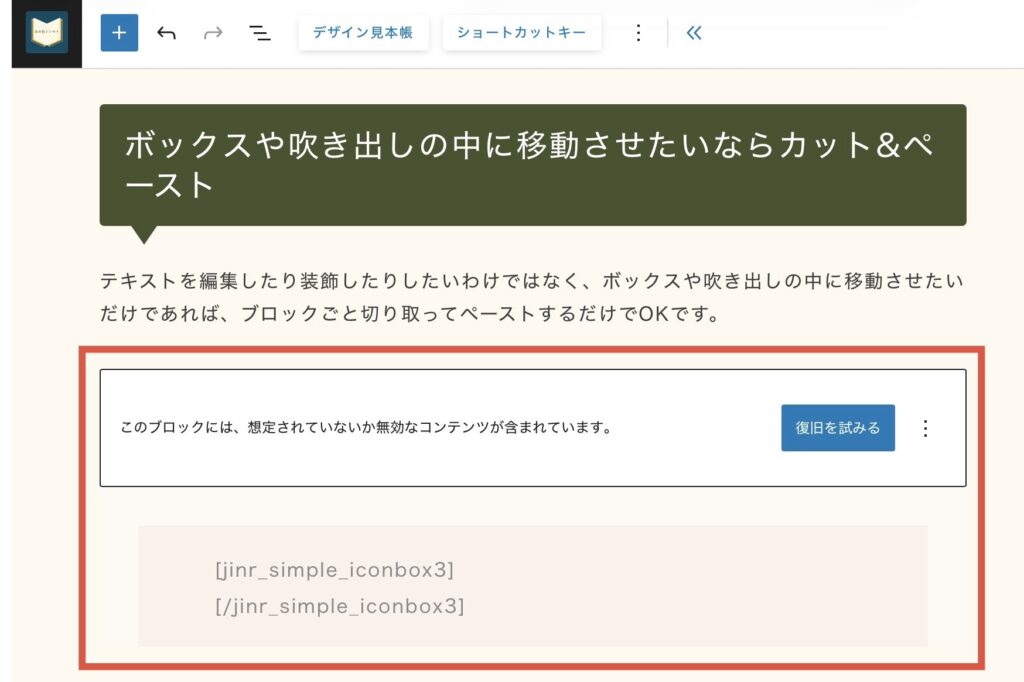Open the デザイン見本帳 panel
This screenshot has height=682, width=1024.
click(363, 33)
